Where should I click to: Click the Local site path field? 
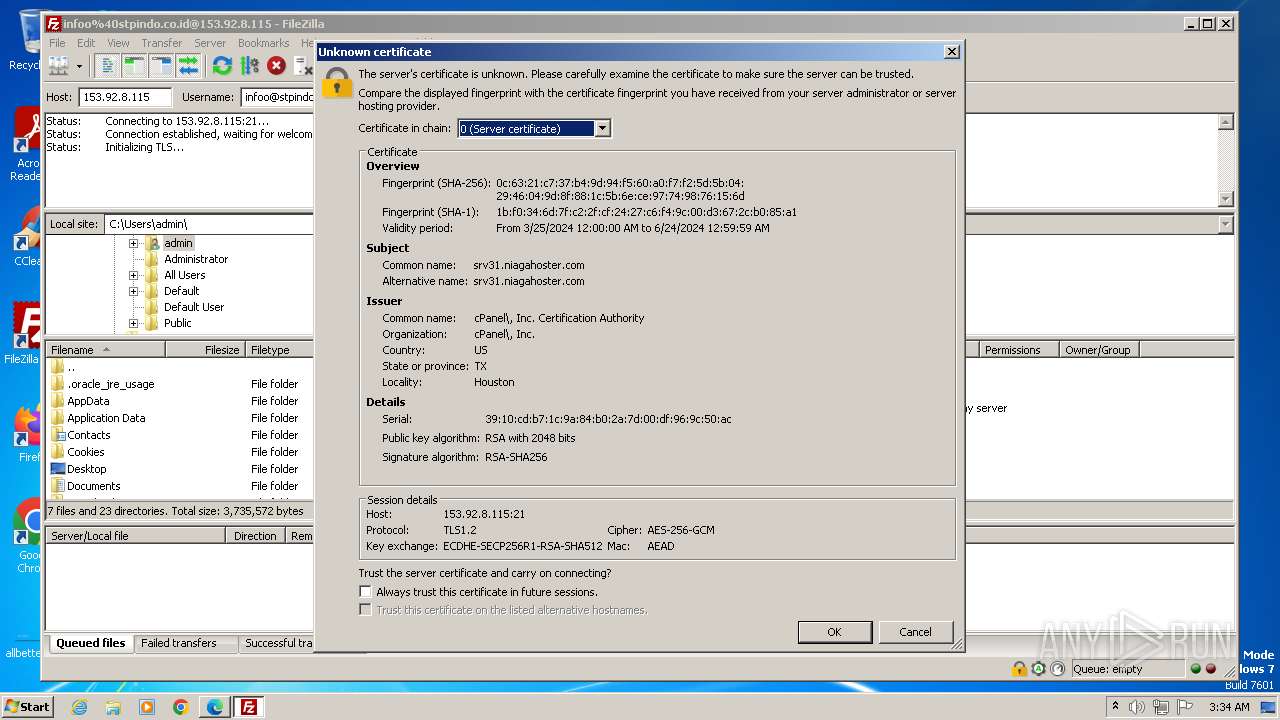(209, 224)
